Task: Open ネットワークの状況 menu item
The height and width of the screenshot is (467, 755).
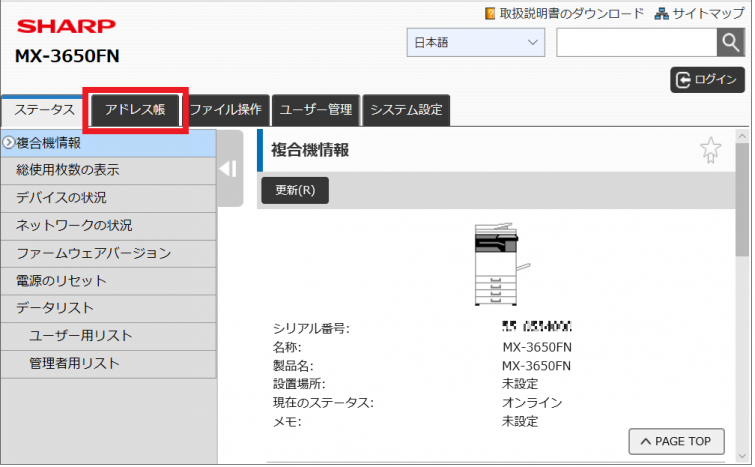Action: point(108,226)
